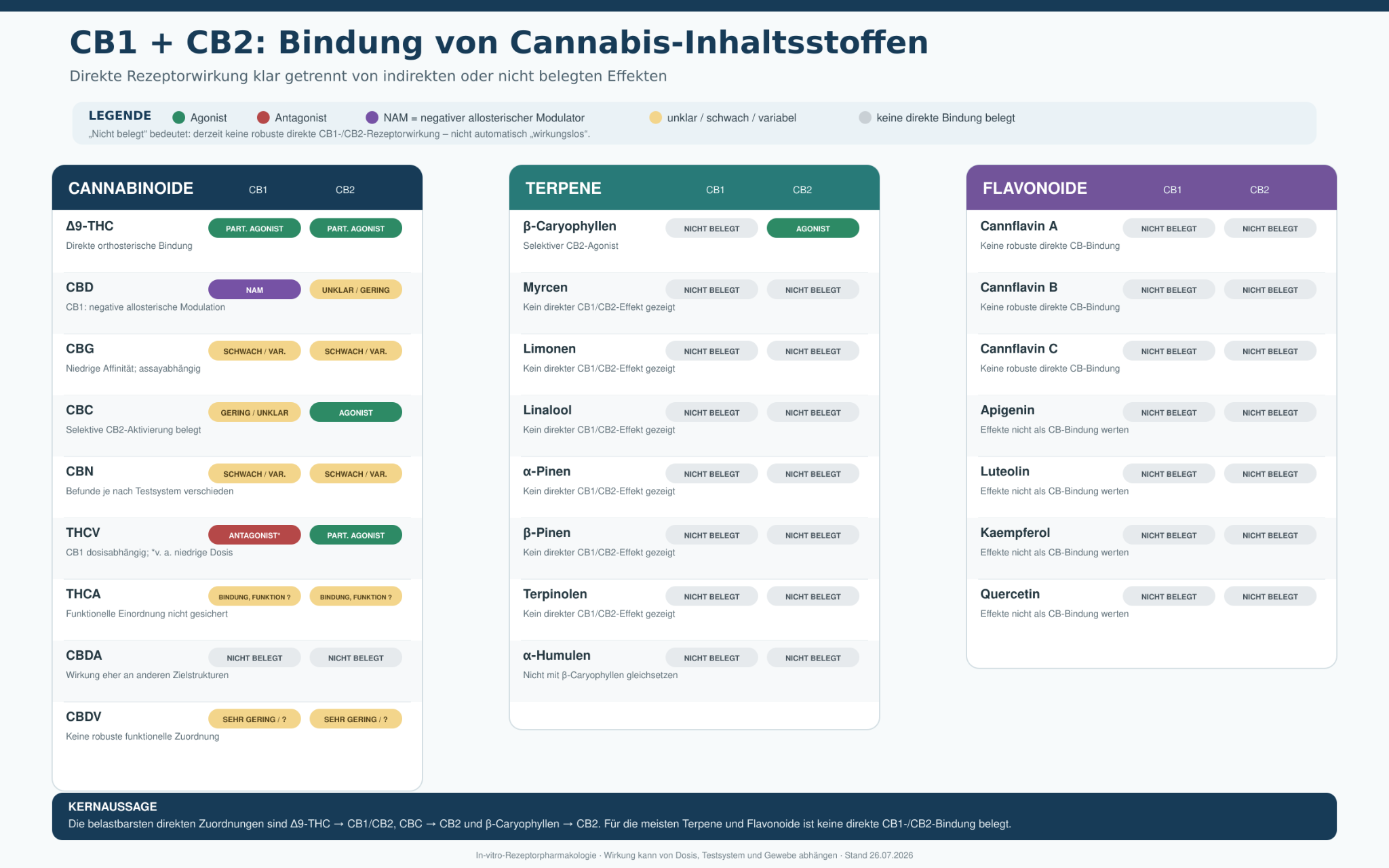Select Apigenin's CB2 'NICHT BELEGT' pill
This screenshot has height=868, width=1389.
coord(1270,412)
